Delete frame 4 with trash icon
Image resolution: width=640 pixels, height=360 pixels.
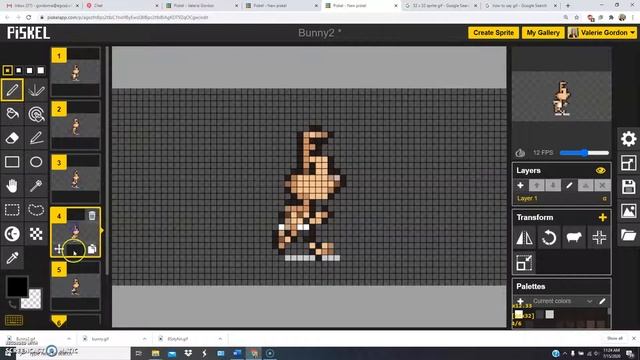pos(92,216)
